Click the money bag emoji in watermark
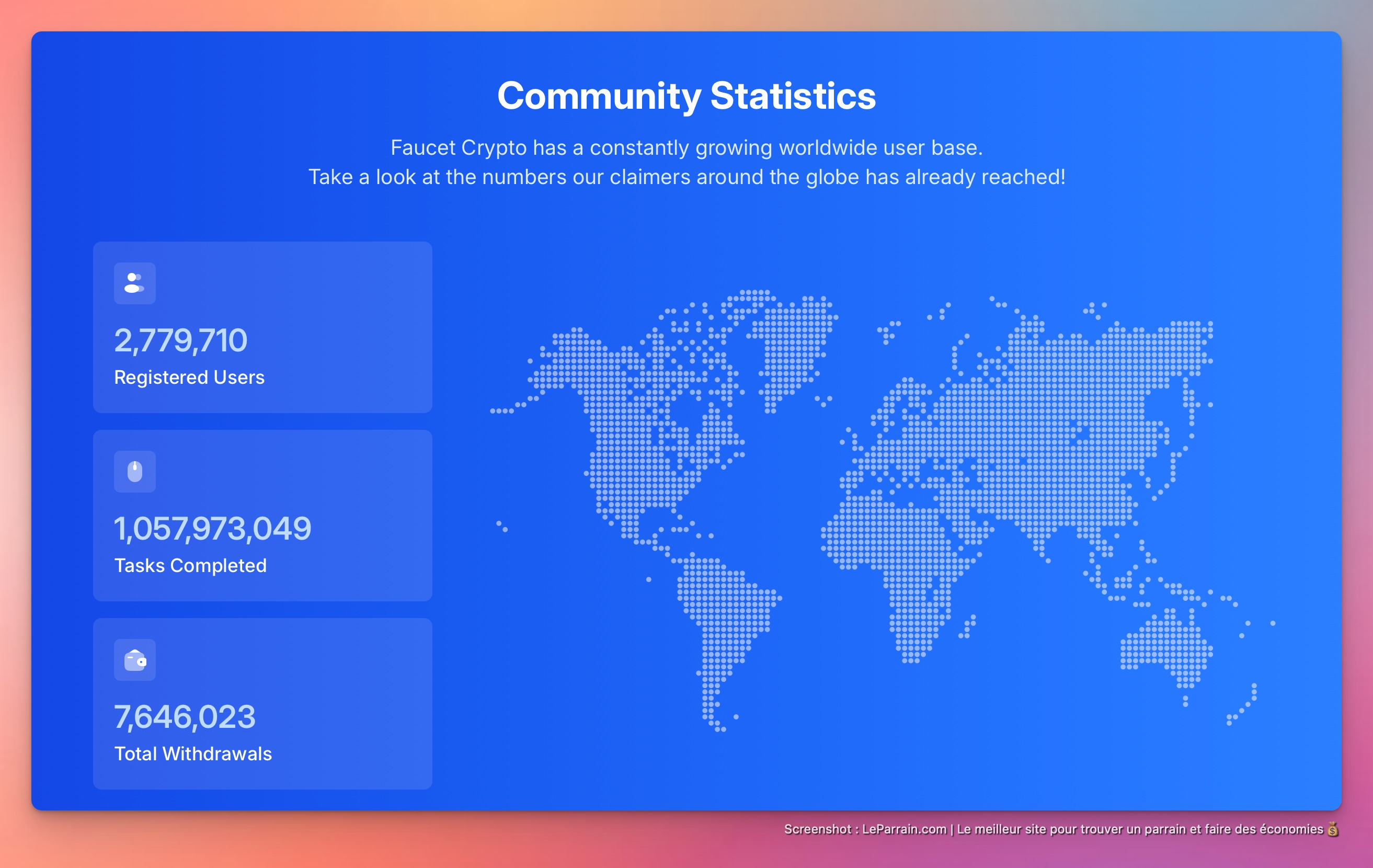The height and width of the screenshot is (868, 1373). tap(1333, 829)
